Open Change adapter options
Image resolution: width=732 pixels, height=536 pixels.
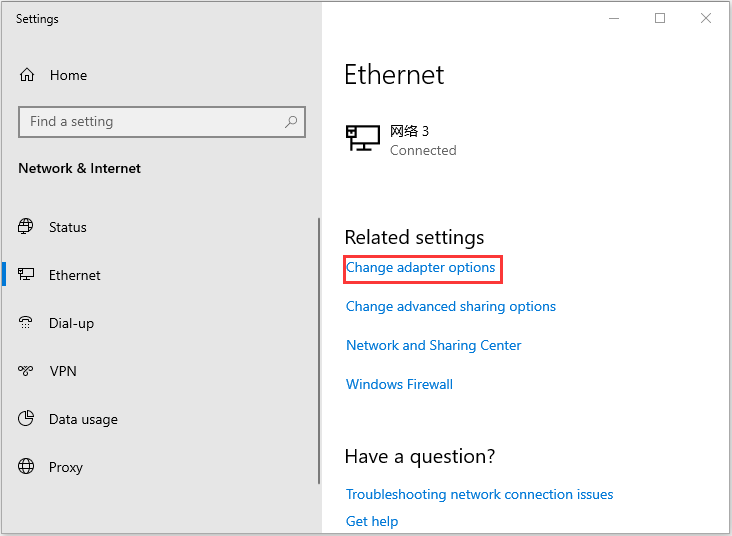(420, 268)
